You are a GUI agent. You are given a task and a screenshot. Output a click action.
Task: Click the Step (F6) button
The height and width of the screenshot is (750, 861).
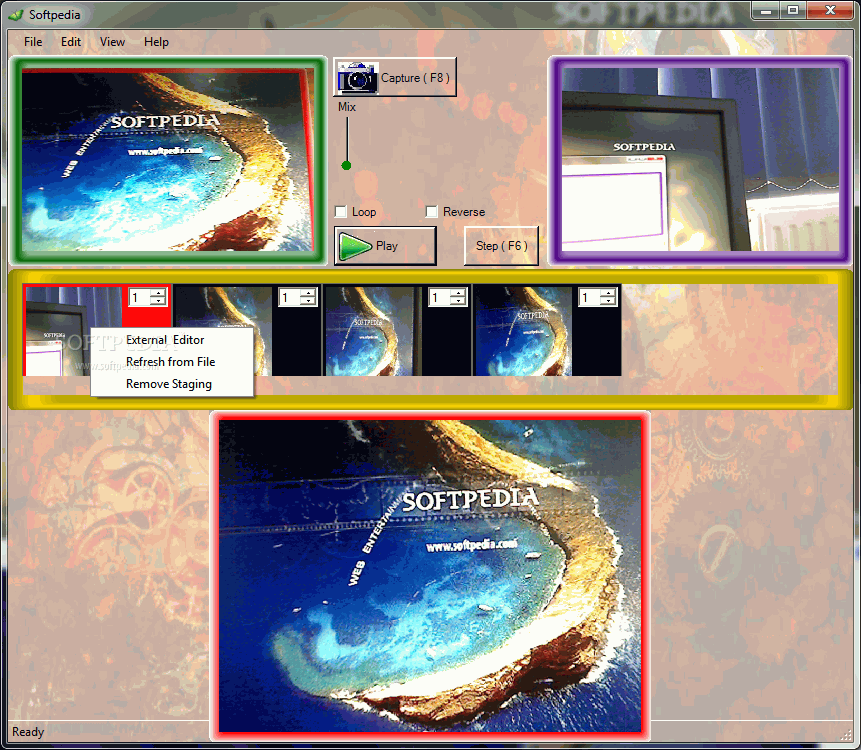pyautogui.click(x=501, y=246)
